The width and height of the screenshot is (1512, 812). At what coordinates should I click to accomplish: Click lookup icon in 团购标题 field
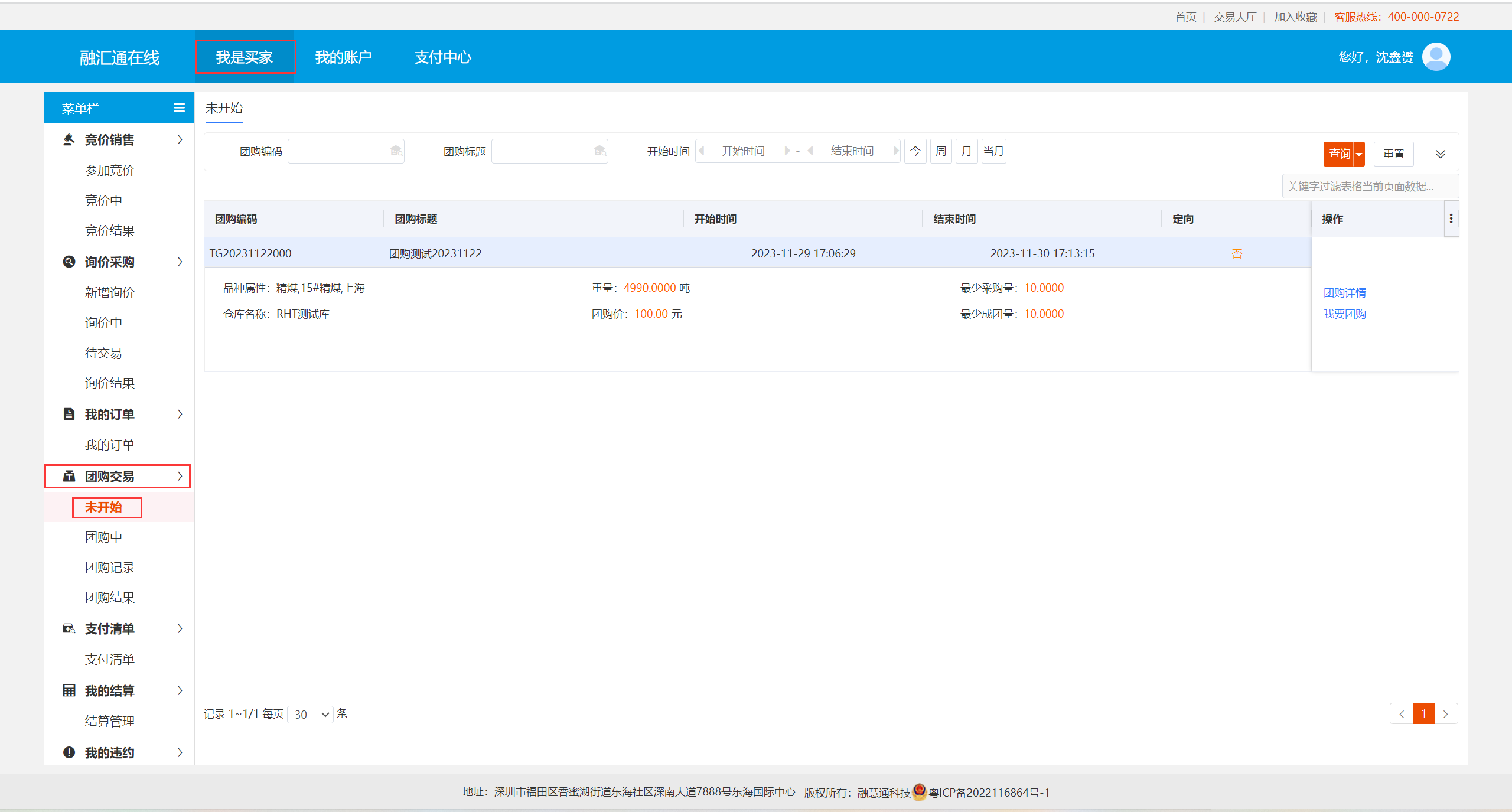pyautogui.click(x=600, y=151)
